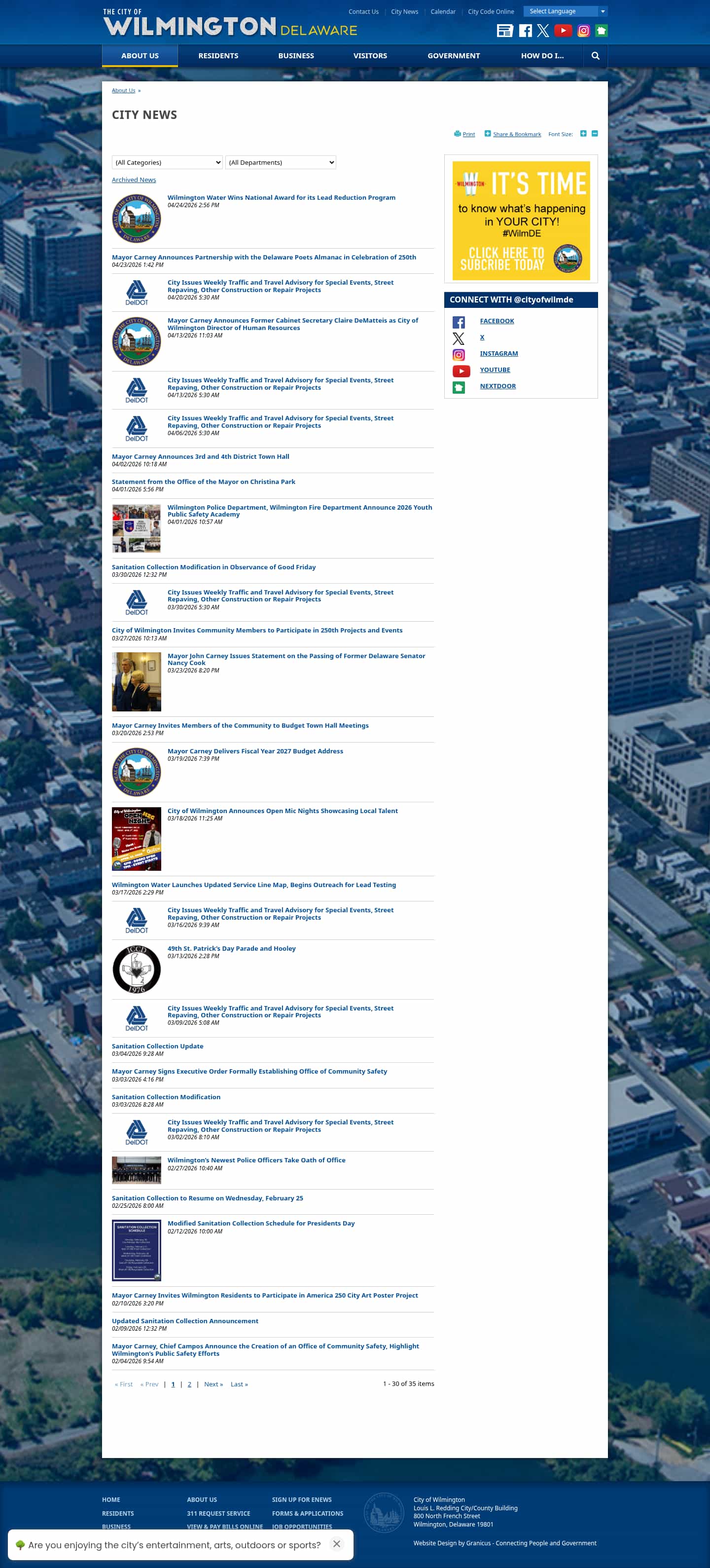This screenshot has height=1568, width=710.
Task: Open the Business menu
Action: pyautogui.click(x=296, y=55)
